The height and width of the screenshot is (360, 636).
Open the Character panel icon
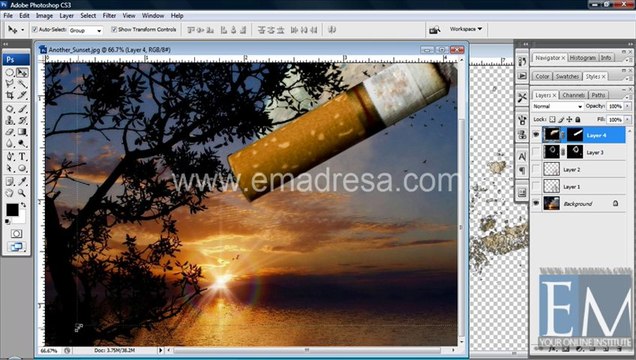point(522,156)
